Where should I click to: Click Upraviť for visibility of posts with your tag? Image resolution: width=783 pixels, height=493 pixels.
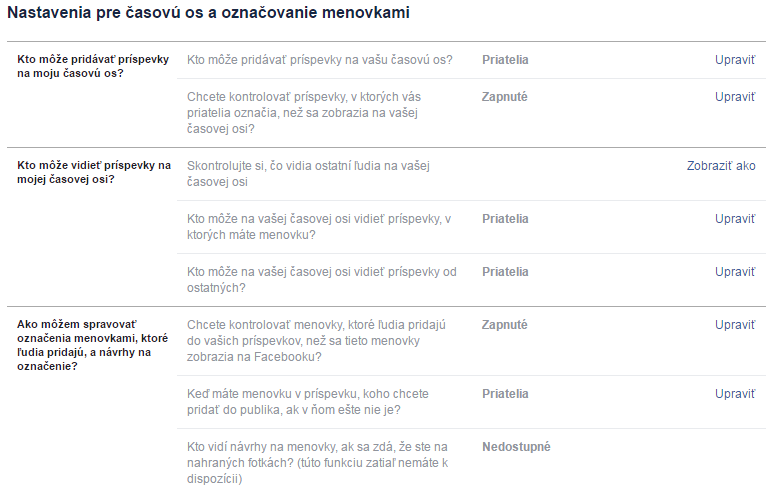tap(735, 219)
